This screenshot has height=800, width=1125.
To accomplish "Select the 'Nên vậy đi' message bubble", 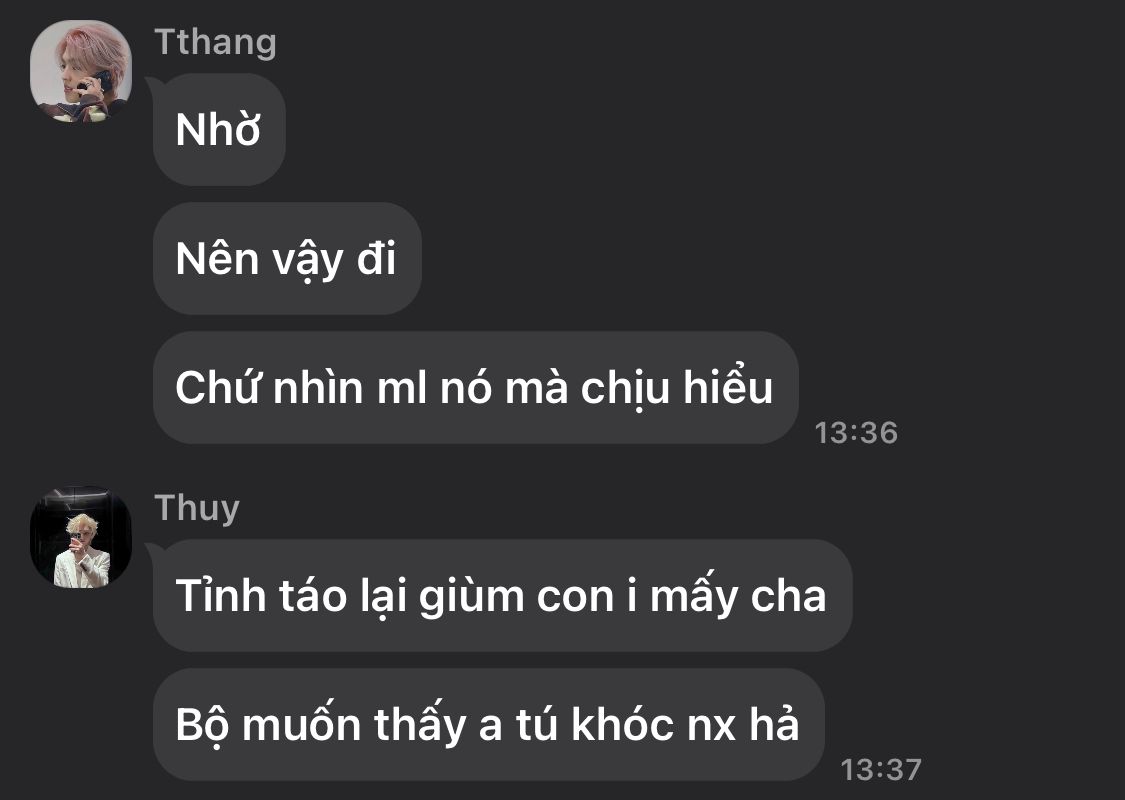I will coord(287,258).
